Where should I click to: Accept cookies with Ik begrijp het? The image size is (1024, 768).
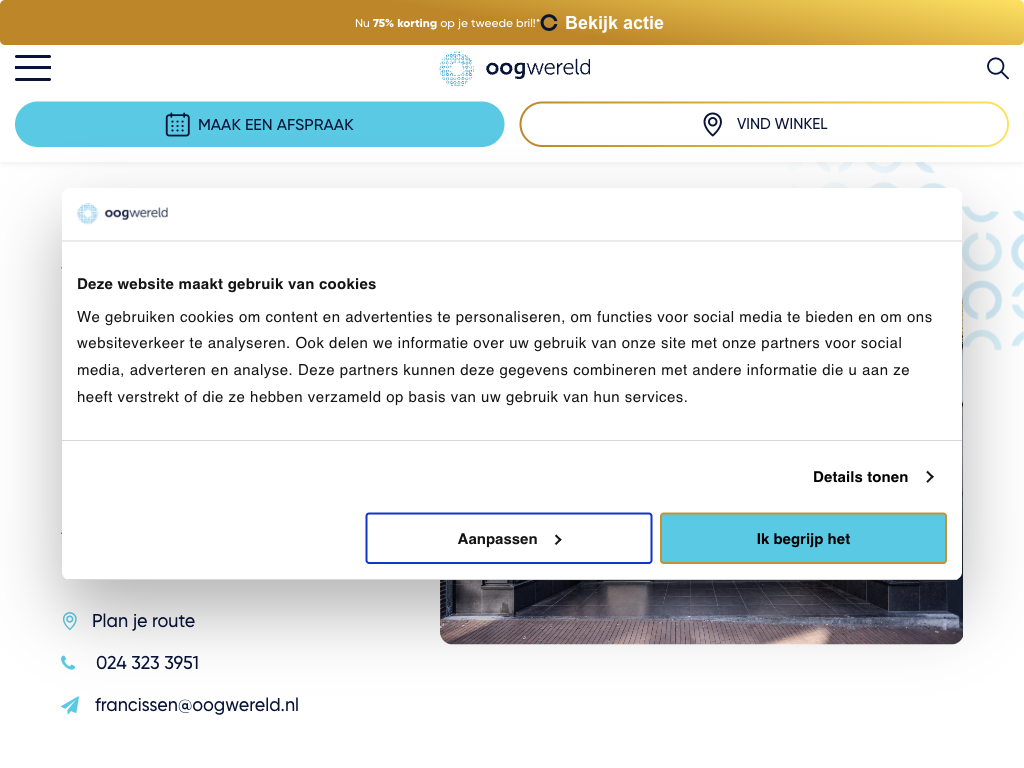[x=803, y=539]
